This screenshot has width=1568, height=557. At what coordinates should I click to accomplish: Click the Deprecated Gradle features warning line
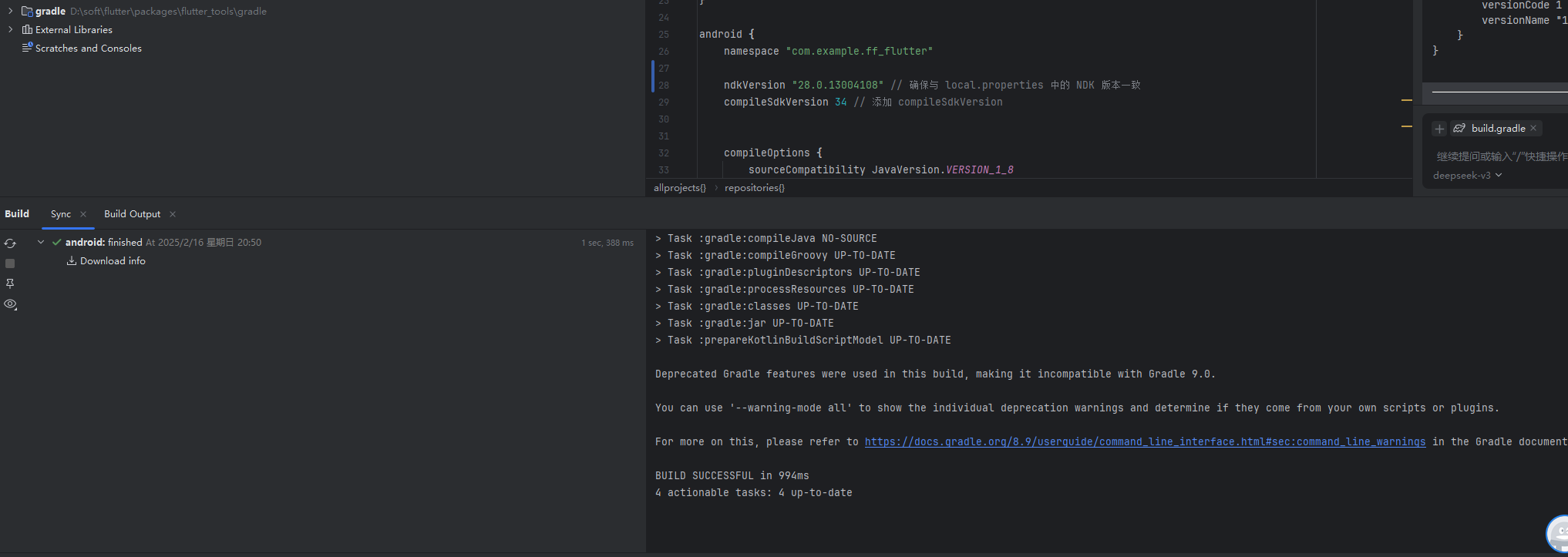[x=935, y=374]
